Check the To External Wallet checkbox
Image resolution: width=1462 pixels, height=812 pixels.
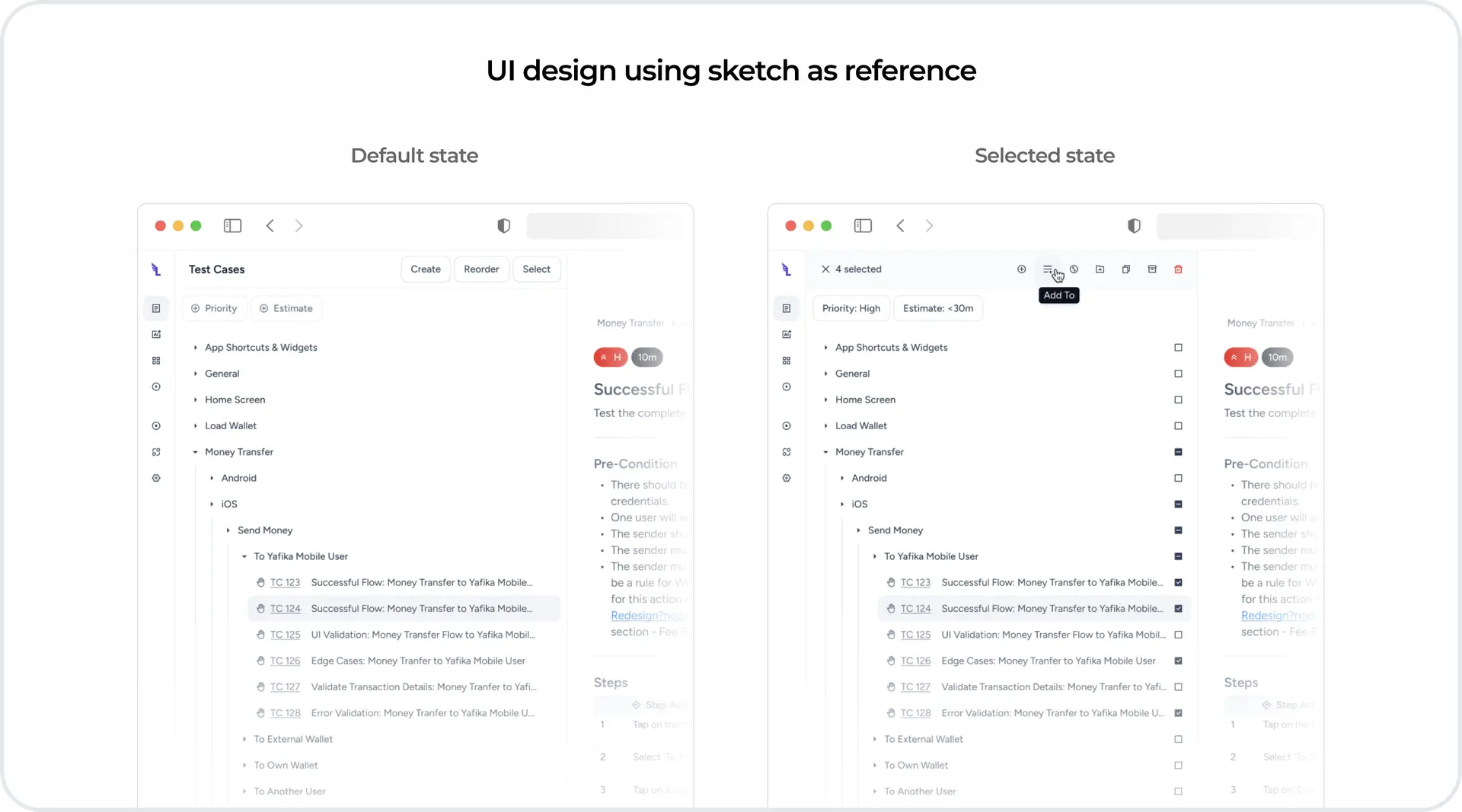1178,740
